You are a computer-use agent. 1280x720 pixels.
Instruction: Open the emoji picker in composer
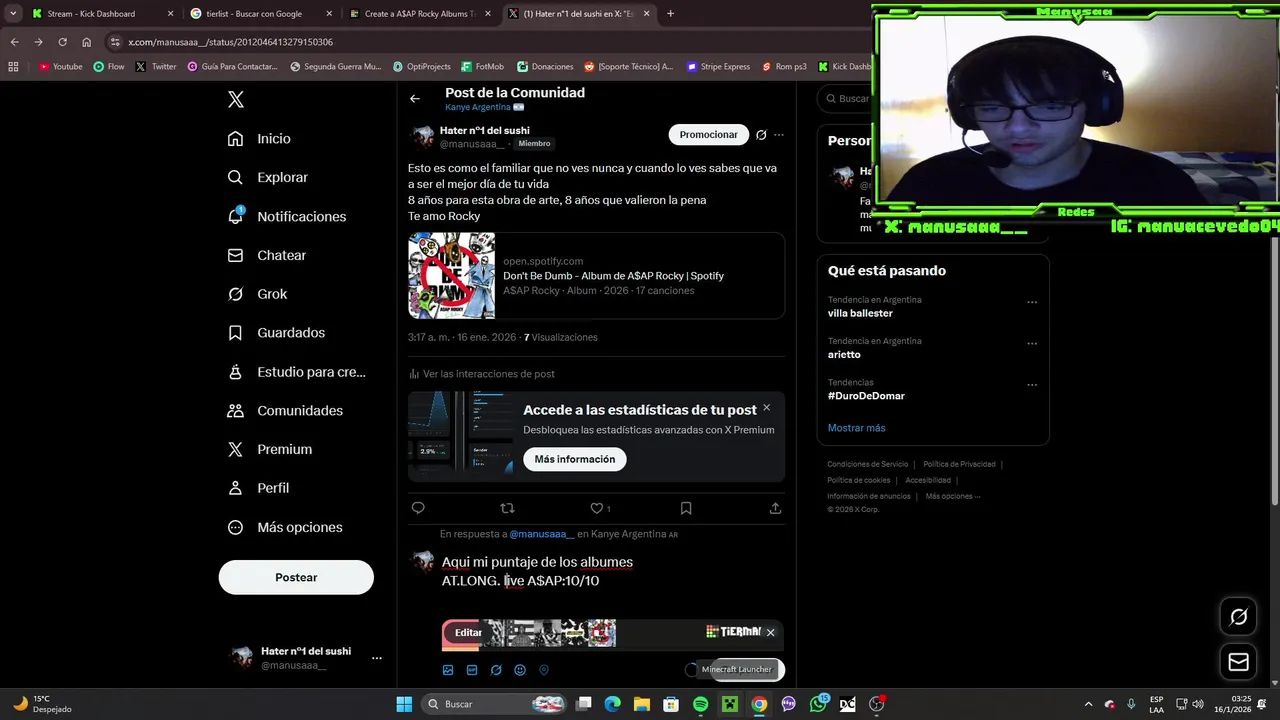[x=520, y=670]
